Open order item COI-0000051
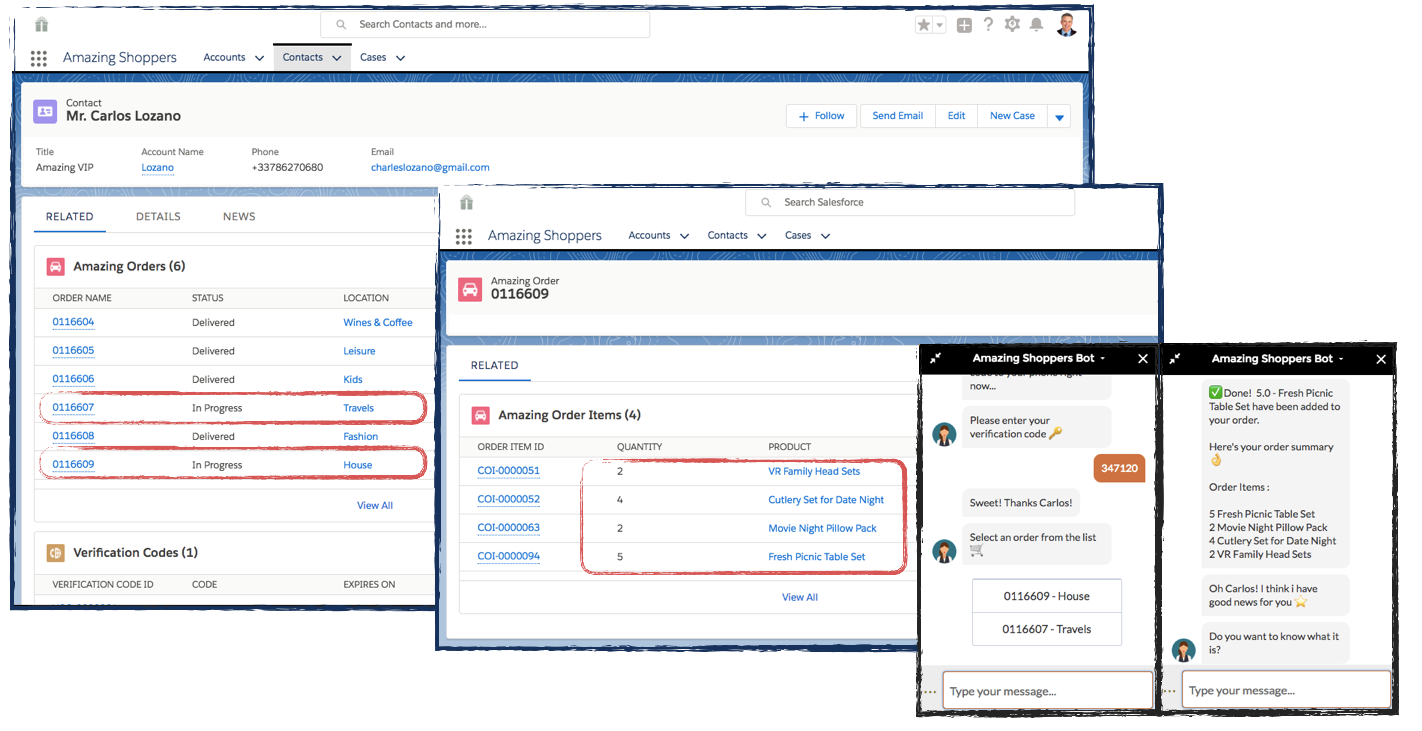Screen dimensions: 1422x731 click(508, 471)
